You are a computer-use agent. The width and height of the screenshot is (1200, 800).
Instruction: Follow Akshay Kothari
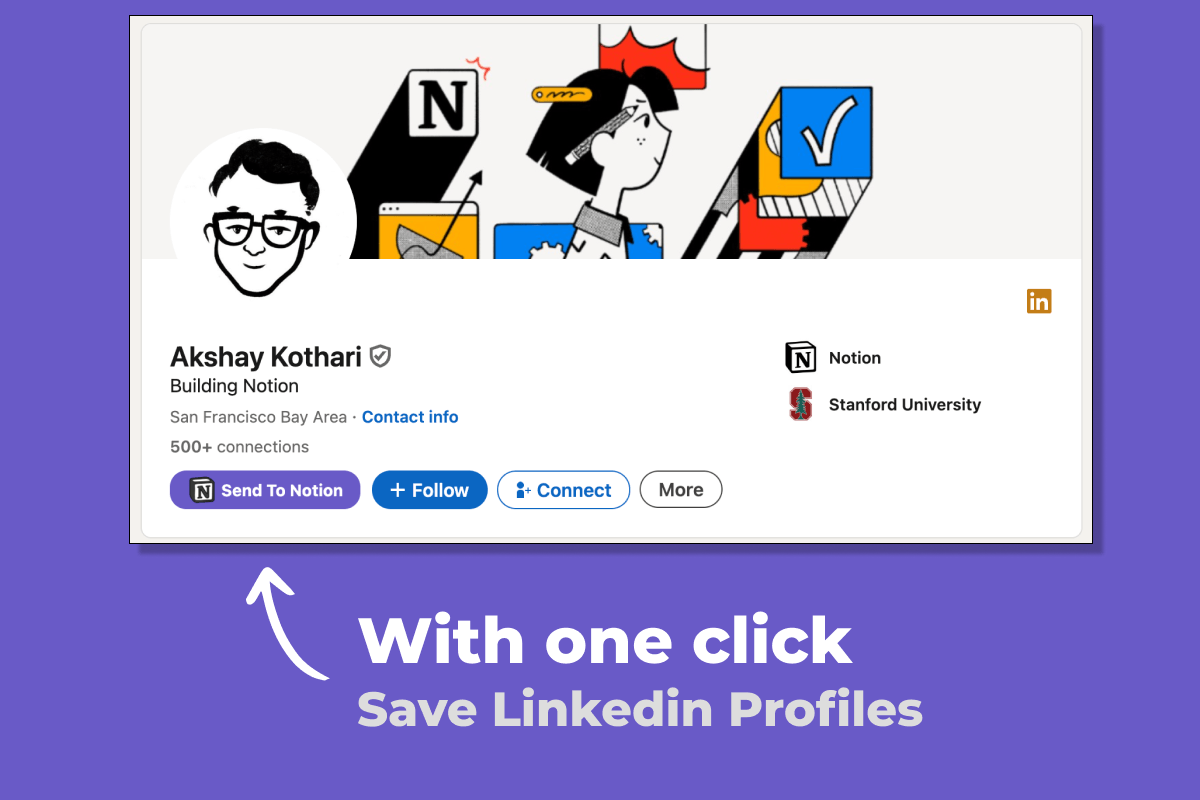429,490
